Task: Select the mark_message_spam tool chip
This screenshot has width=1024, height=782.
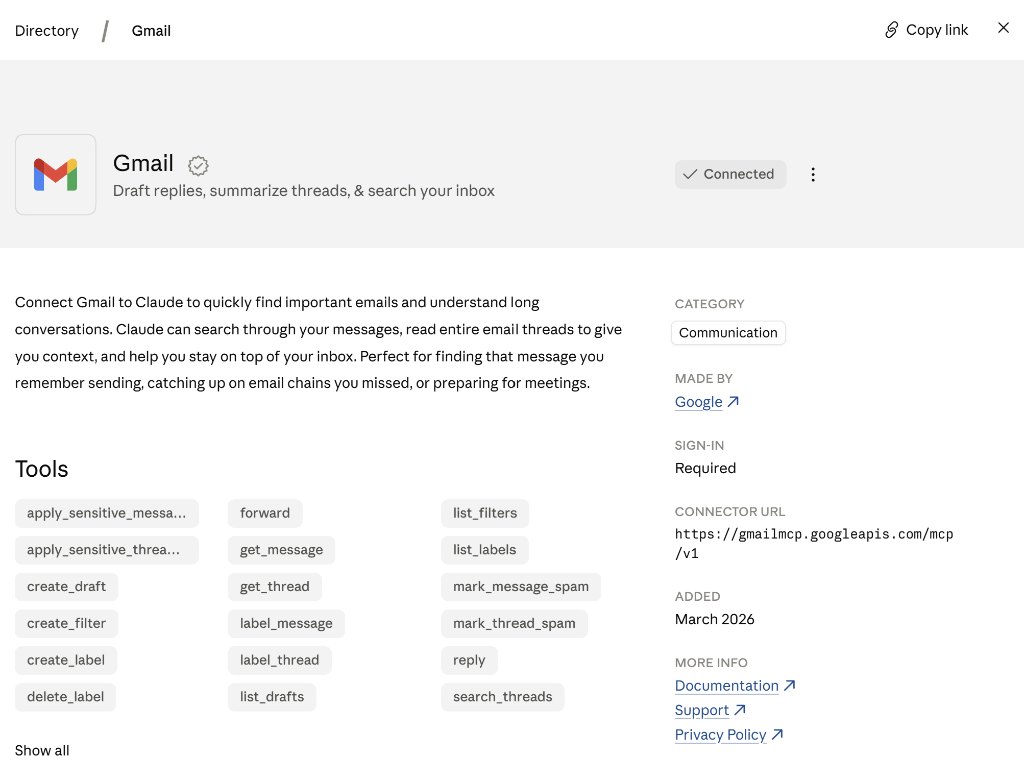Action: 520,587
